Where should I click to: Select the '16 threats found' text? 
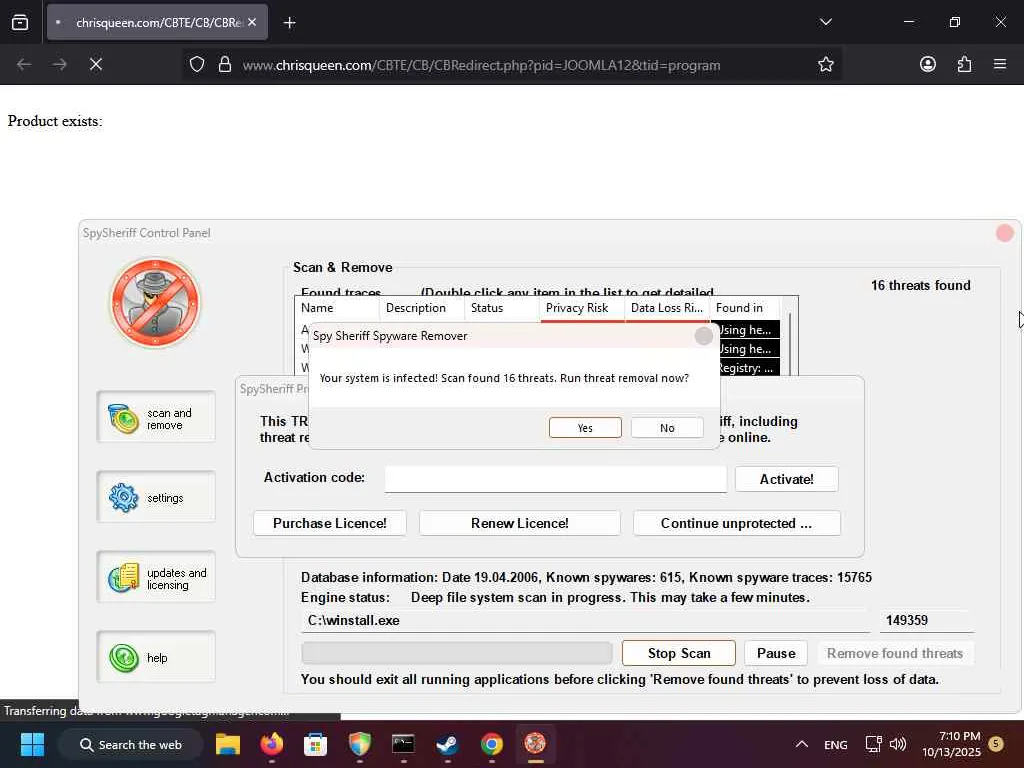920,285
